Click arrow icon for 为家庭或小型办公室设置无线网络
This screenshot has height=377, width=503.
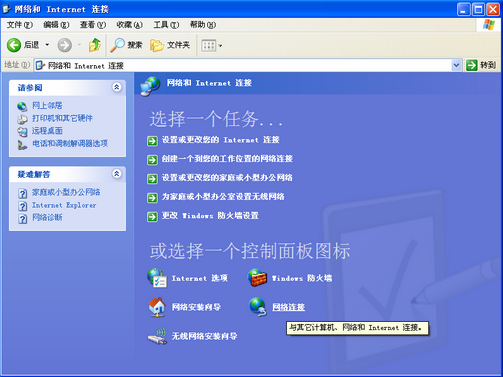click(152, 198)
